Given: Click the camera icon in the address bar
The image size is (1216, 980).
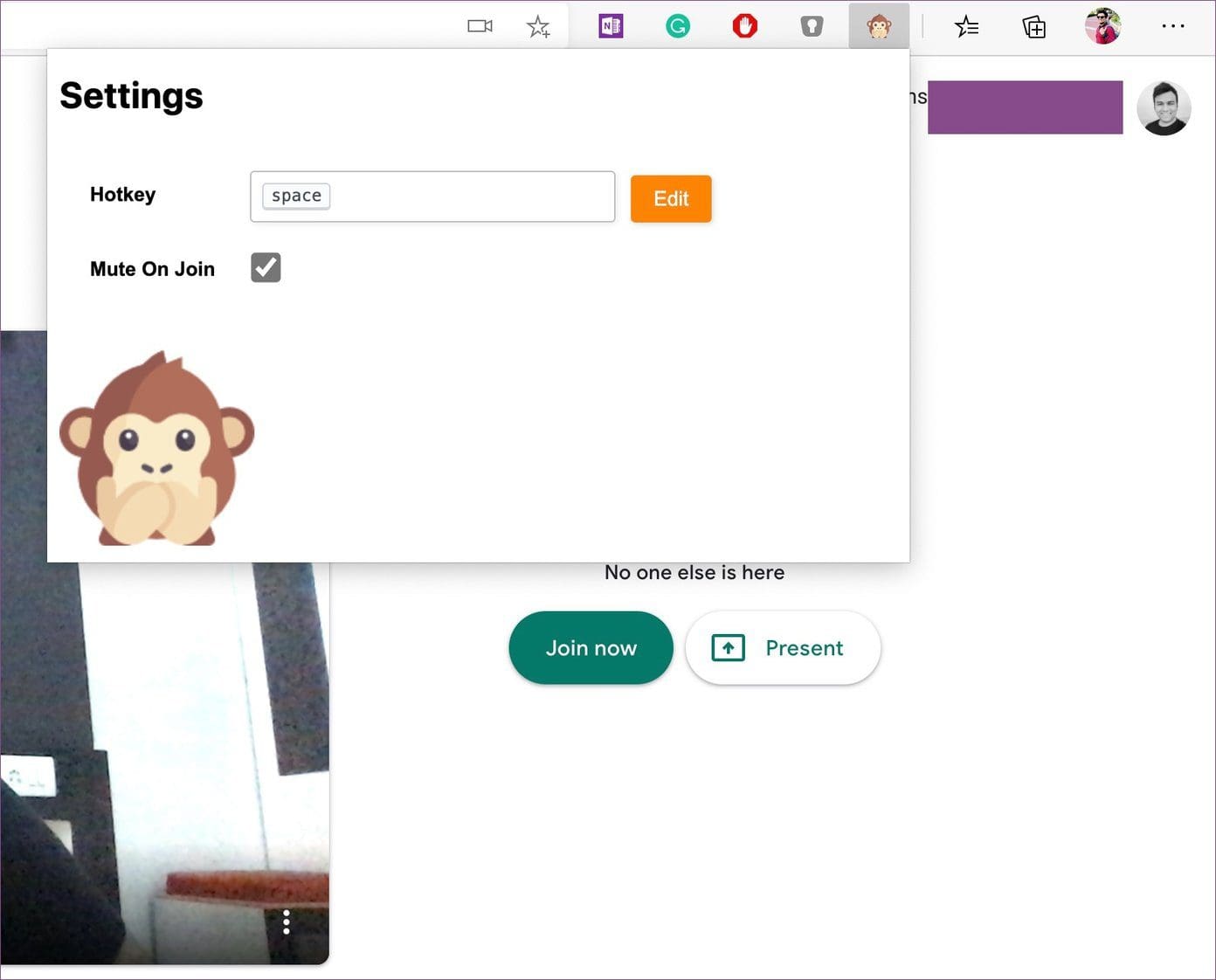Looking at the screenshot, I should click(479, 26).
